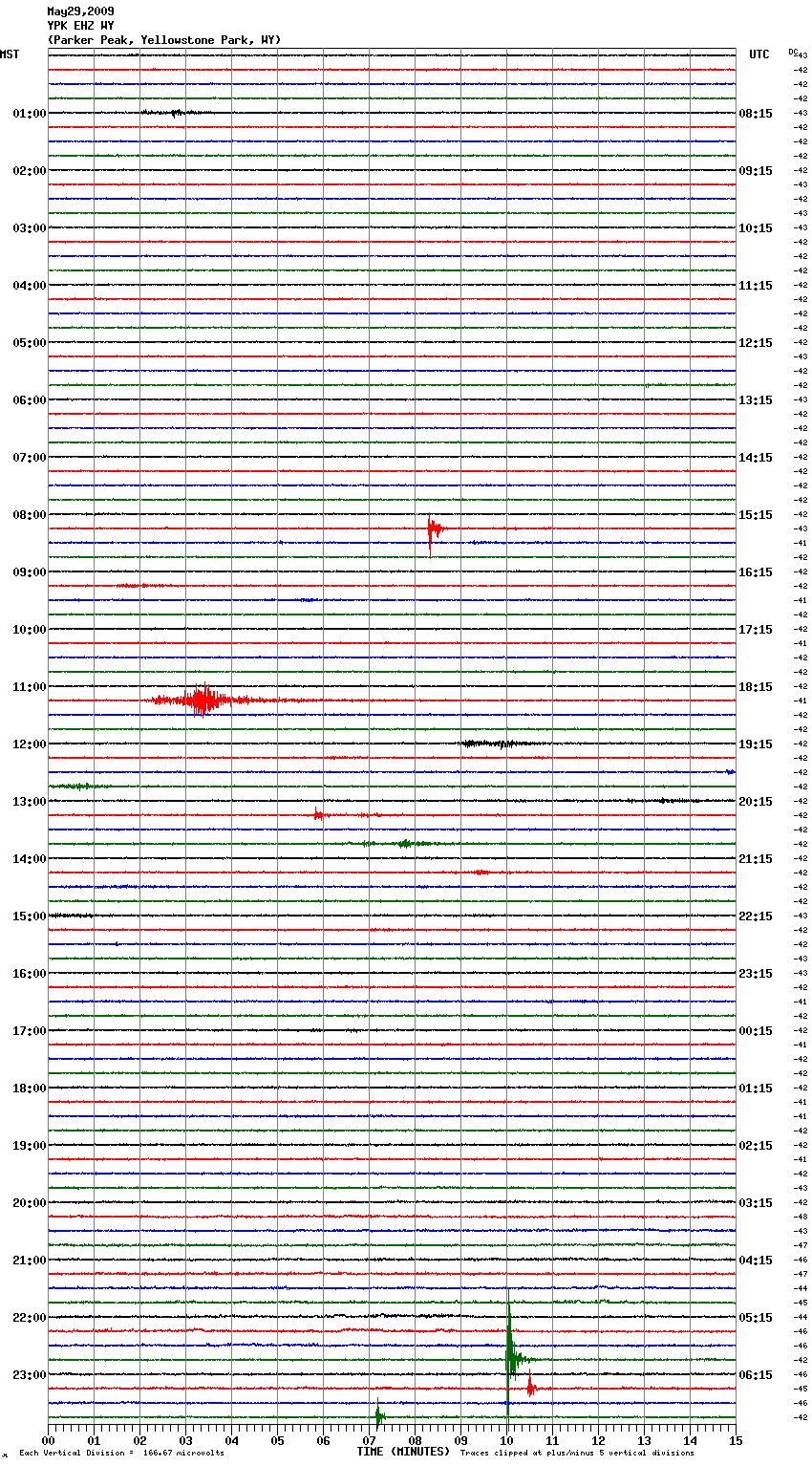Select the 08:00 MST time label
Screen dimensions: 812x1466
(29, 515)
